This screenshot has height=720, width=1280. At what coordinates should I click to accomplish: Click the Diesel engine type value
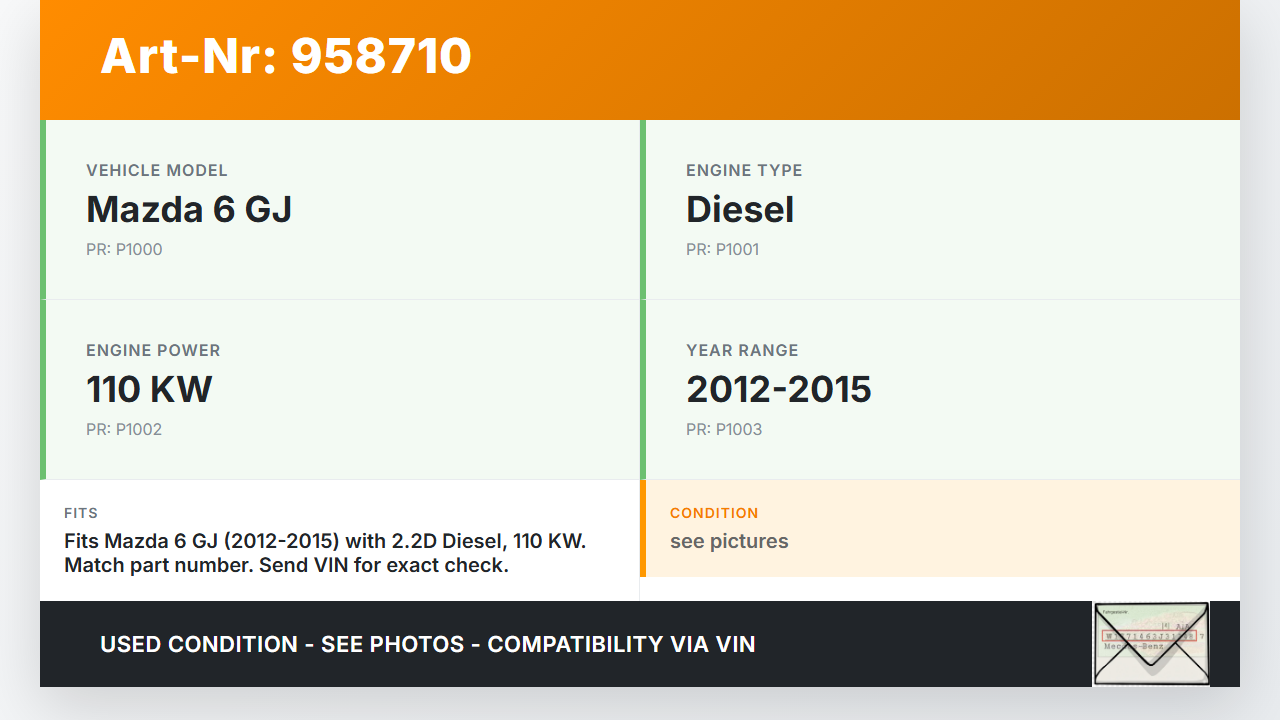[x=740, y=209]
